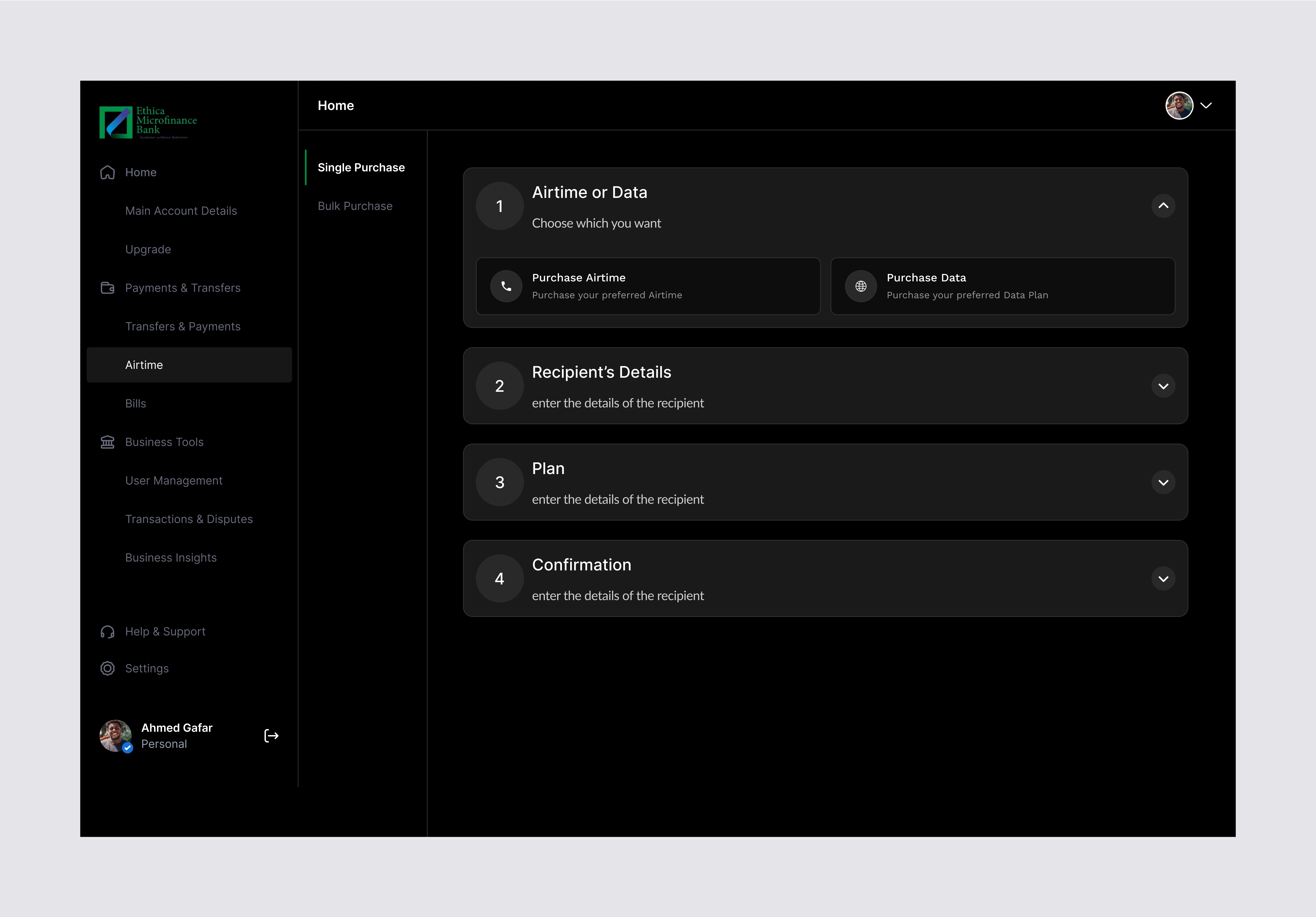Select the Single Purchase tab
Image resolution: width=1316 pixels, height=917 pixels.
[x=361, y=167]
